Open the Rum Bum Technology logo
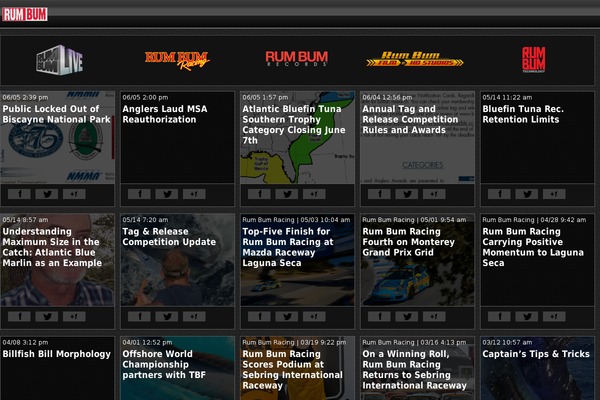 (533, 60)
